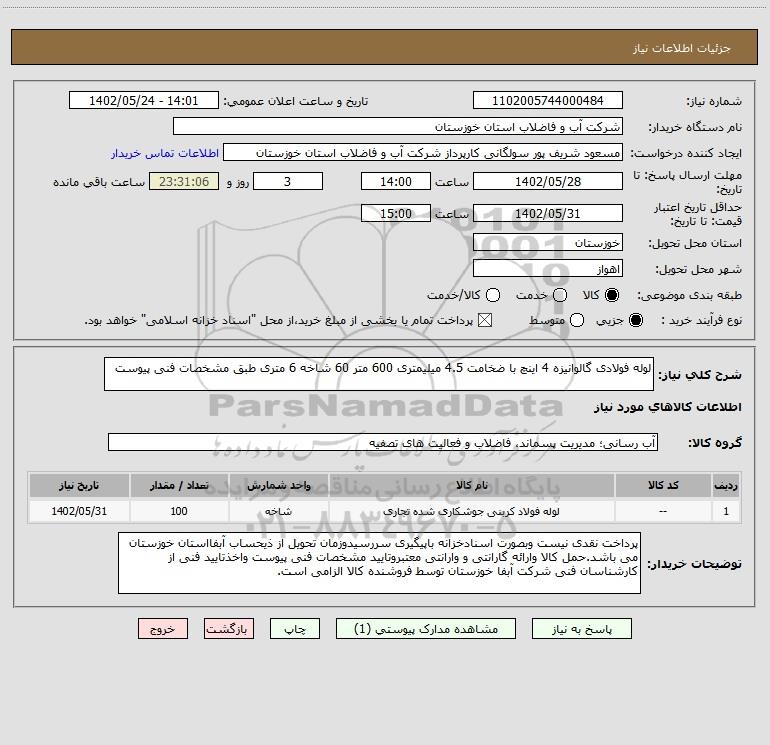The width and height of the screenshot is (770, 745).
Task: Click the need number field 1102005744000484
Action: 548,100
